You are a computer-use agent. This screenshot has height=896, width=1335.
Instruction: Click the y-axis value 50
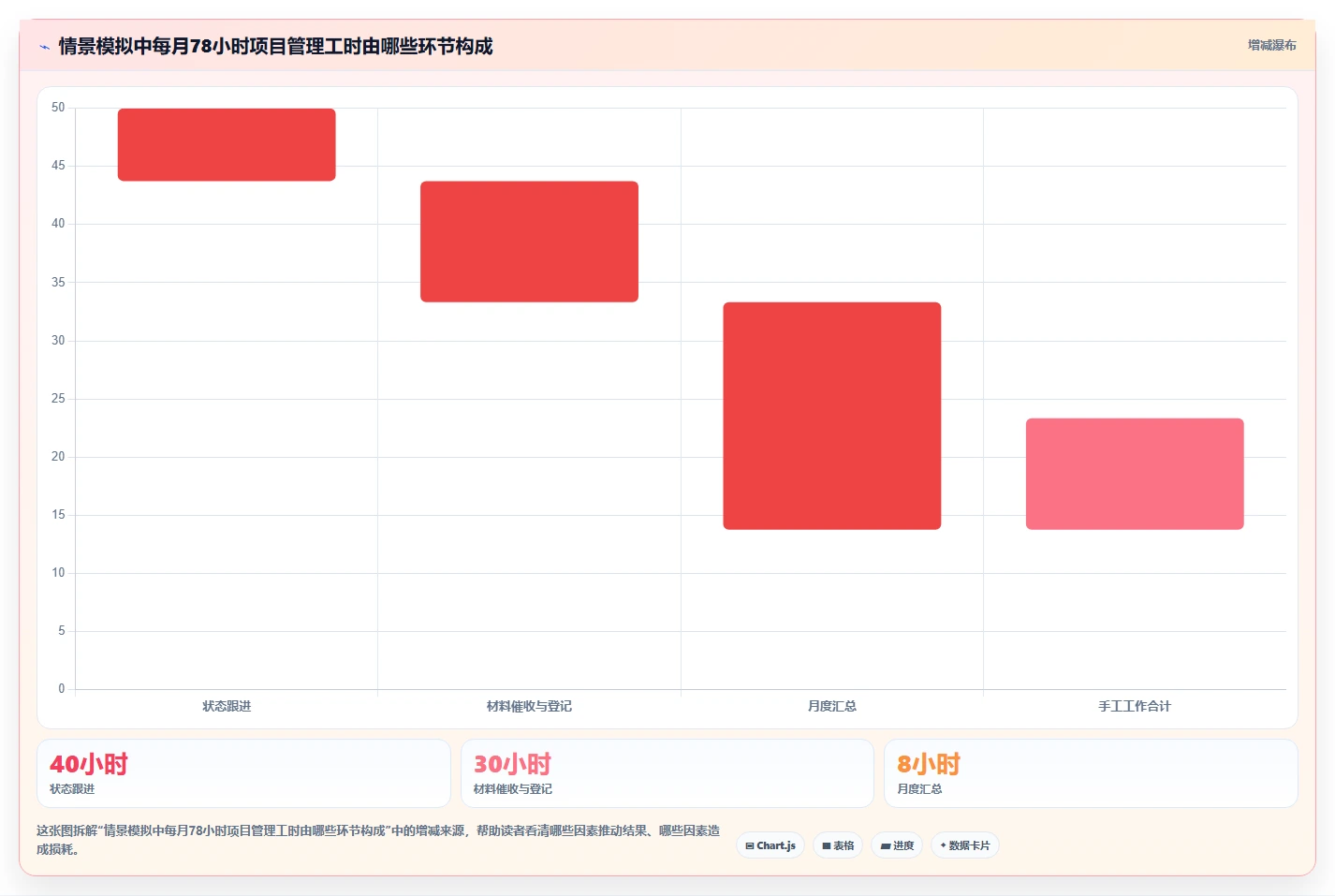[x=58, y=108]
